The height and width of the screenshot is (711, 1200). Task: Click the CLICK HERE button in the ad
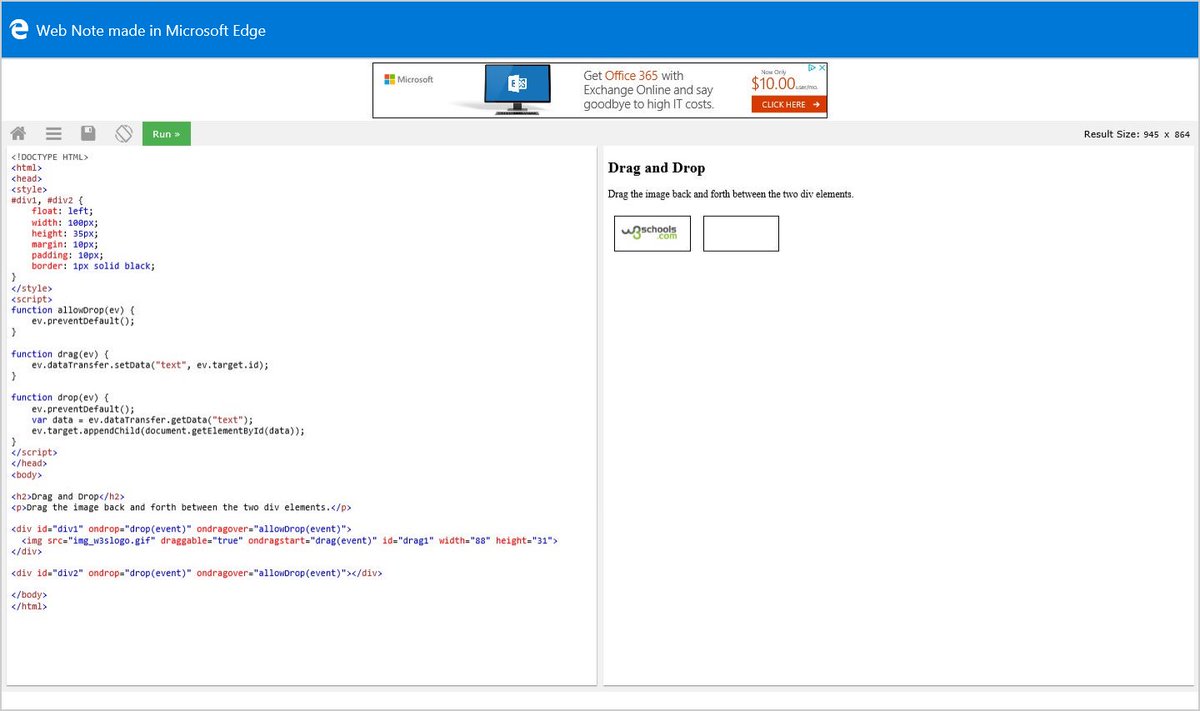pyautogui.click(x=789, y=104)
